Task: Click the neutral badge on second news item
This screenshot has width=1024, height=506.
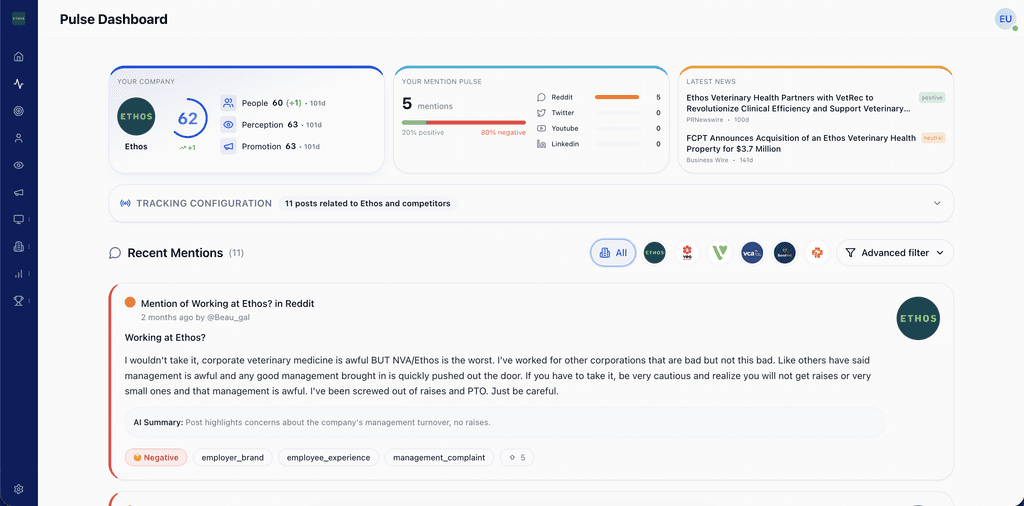Action: coord(933,138)
